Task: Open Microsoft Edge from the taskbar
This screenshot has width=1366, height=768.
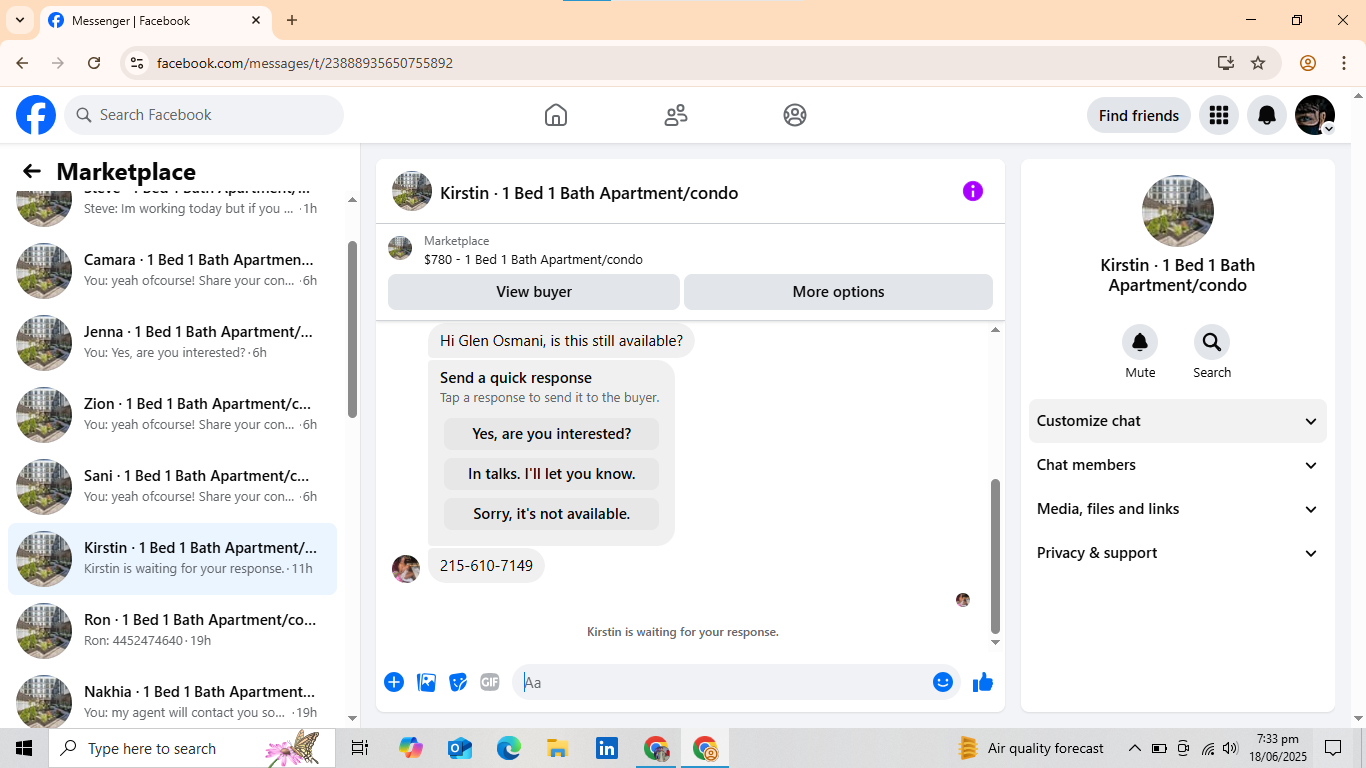Action: (509, 748)
